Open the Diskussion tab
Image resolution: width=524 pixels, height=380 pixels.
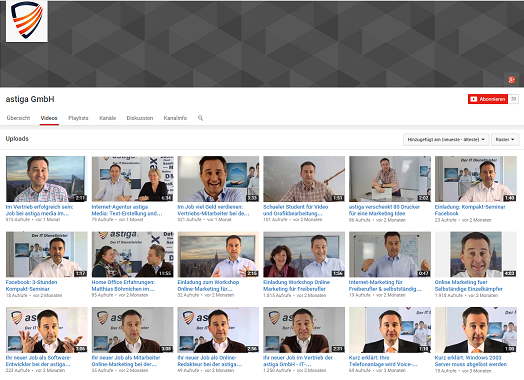tap(140, 118)
